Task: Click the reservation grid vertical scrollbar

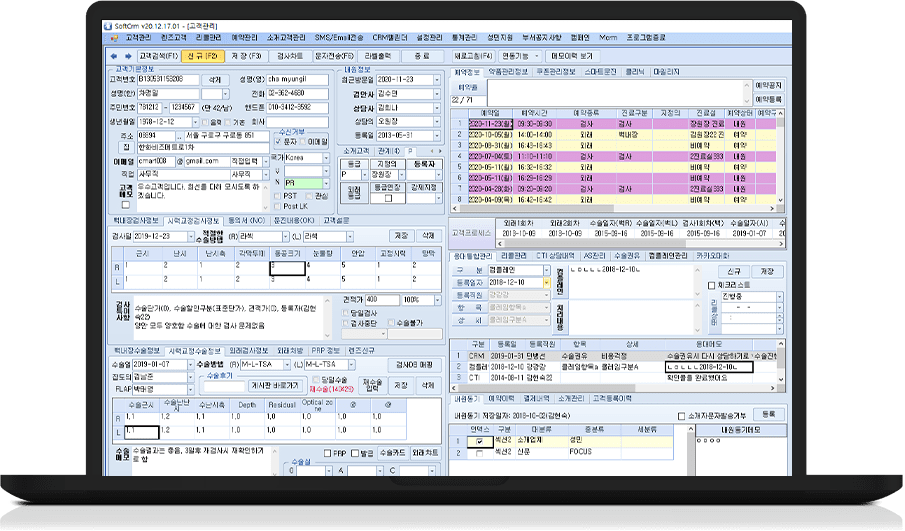Action: pos(781,157)
